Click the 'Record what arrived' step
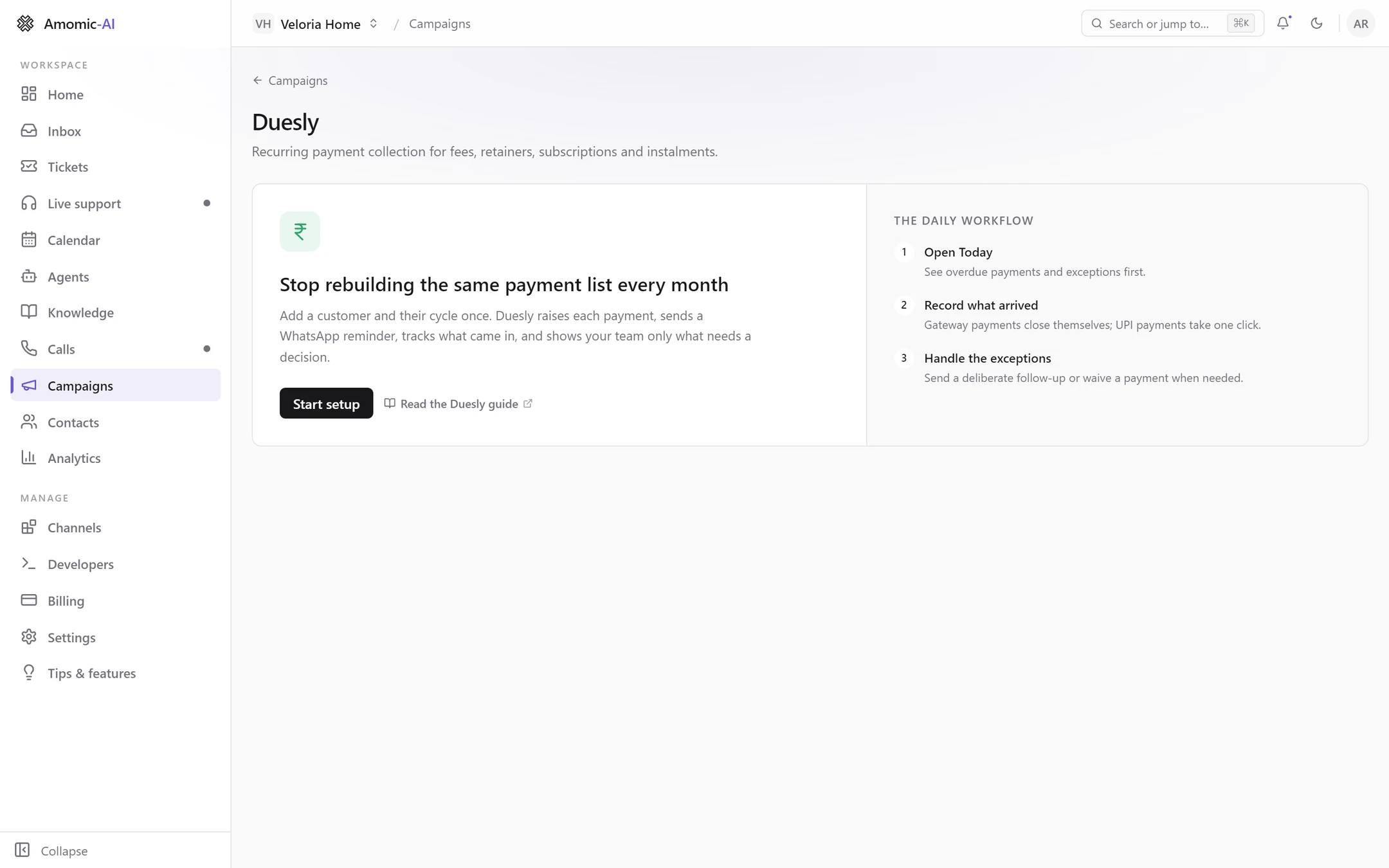Screen dimensions: 1389x868 tap(981, 305)
